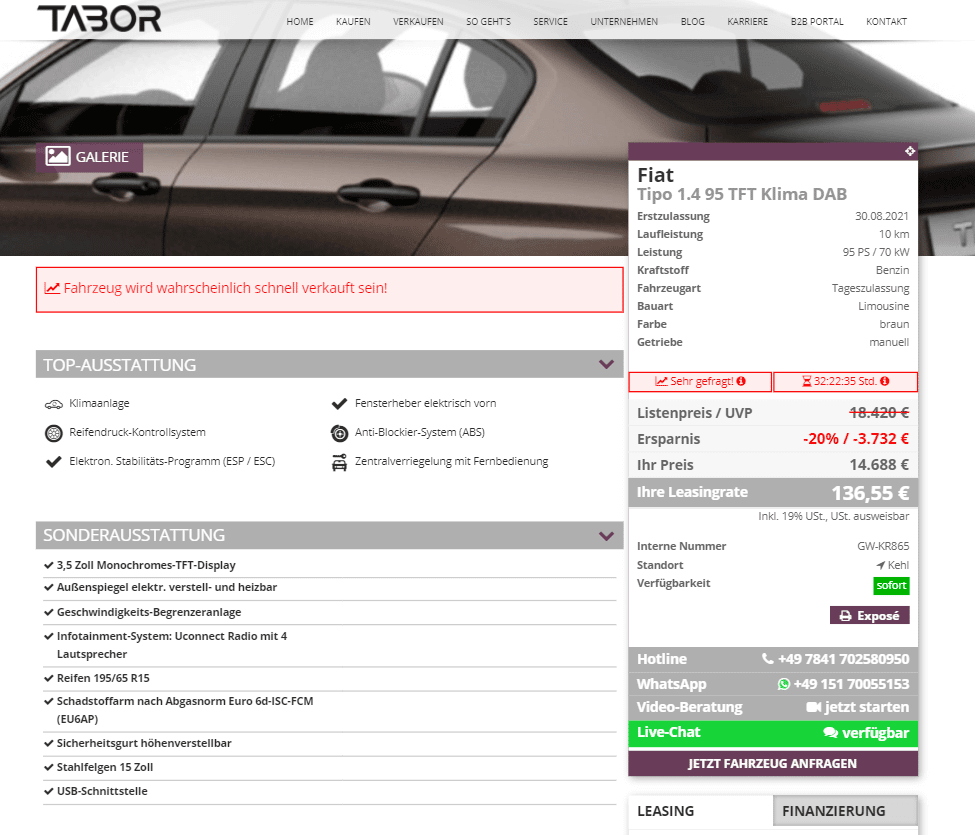This screenshot has width=975, height=835.
Task: Open the VERKAUFEN menu
Action: tap(418, 22)
